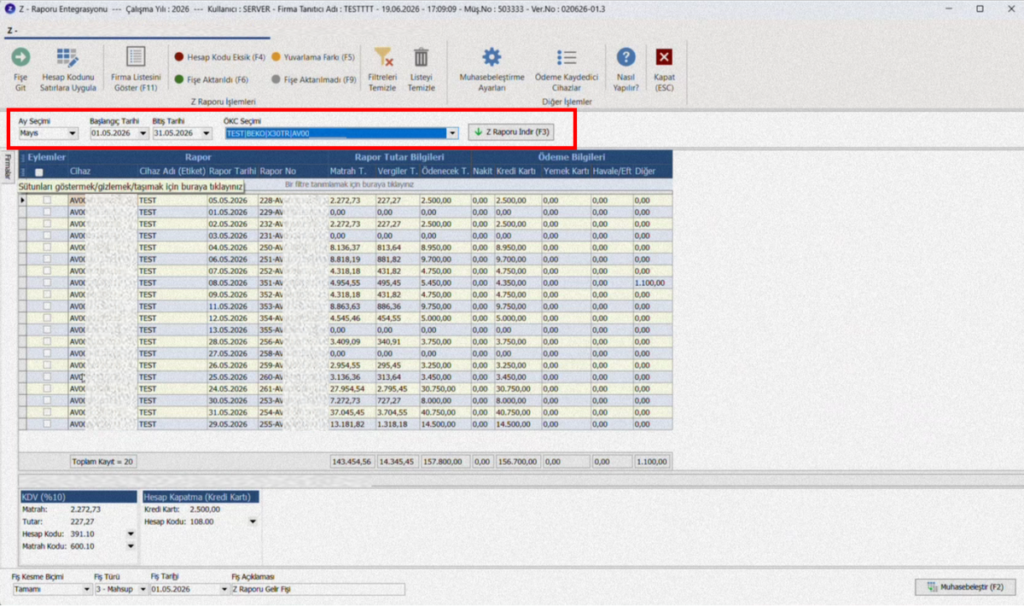Open the Firmalar side tab
This screenshot has height=606, width=1024.
(x=8, y=167)
